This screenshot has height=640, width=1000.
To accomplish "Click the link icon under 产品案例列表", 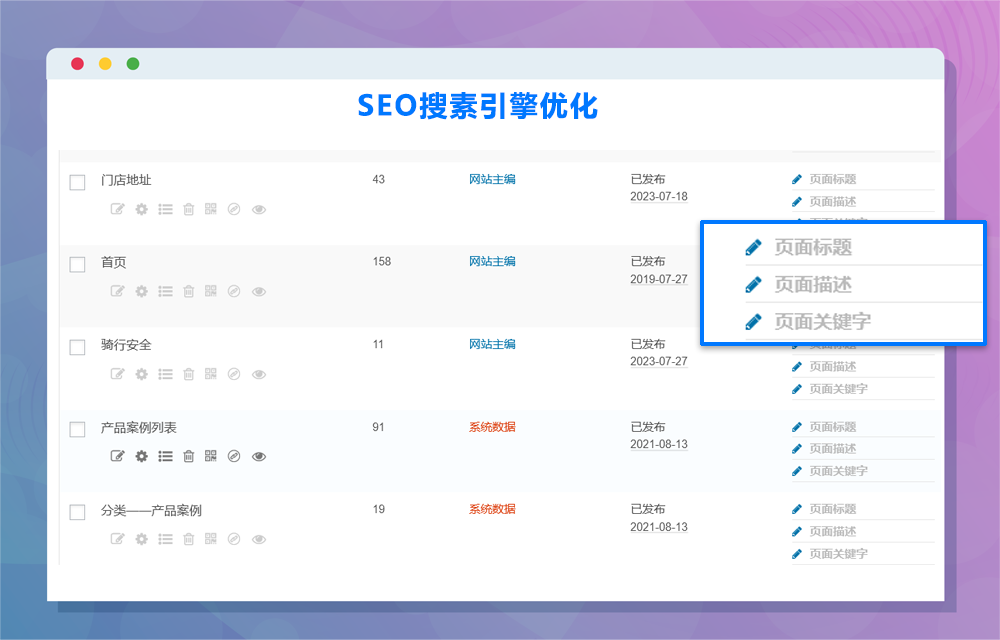I will (234, 456).
